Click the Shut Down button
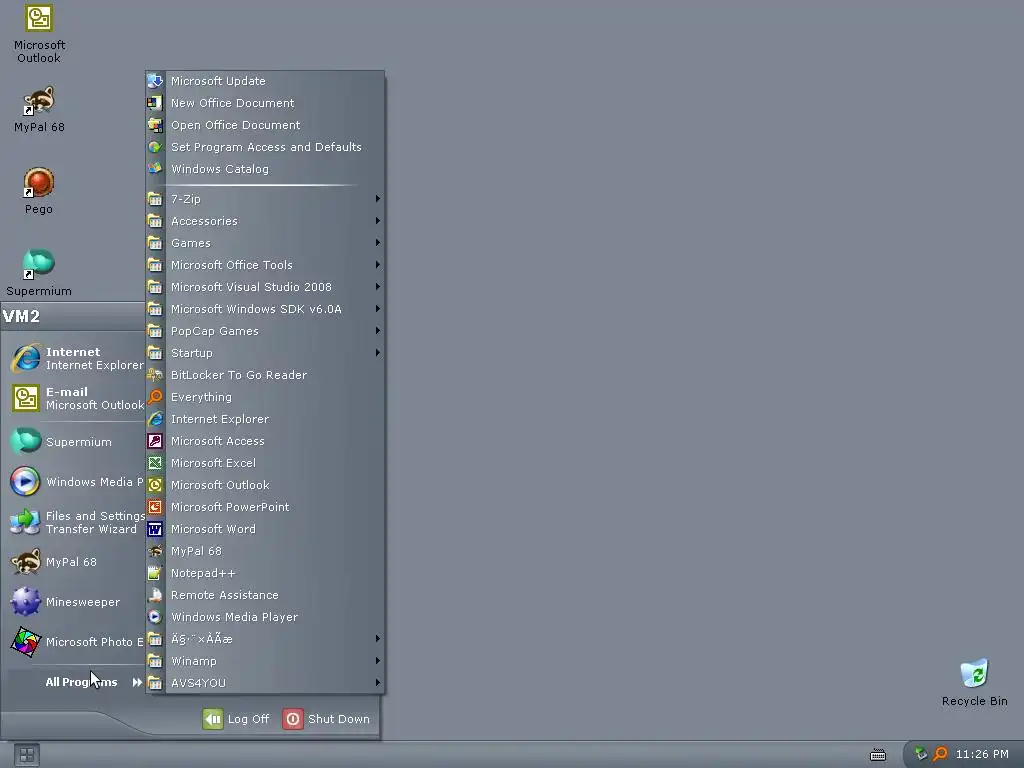The height and width of the screenshot is (768, 1024). point(327,719)
